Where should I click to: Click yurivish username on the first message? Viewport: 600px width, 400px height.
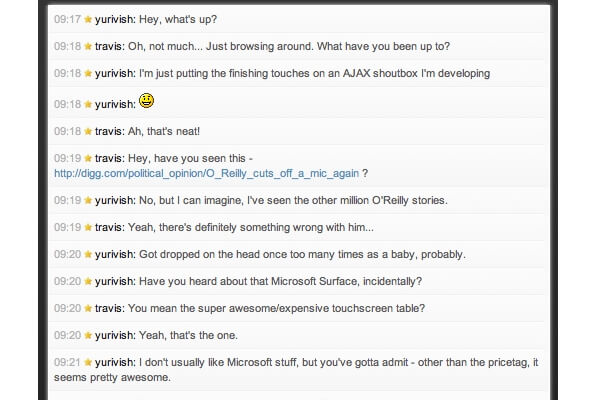point(117,19)
